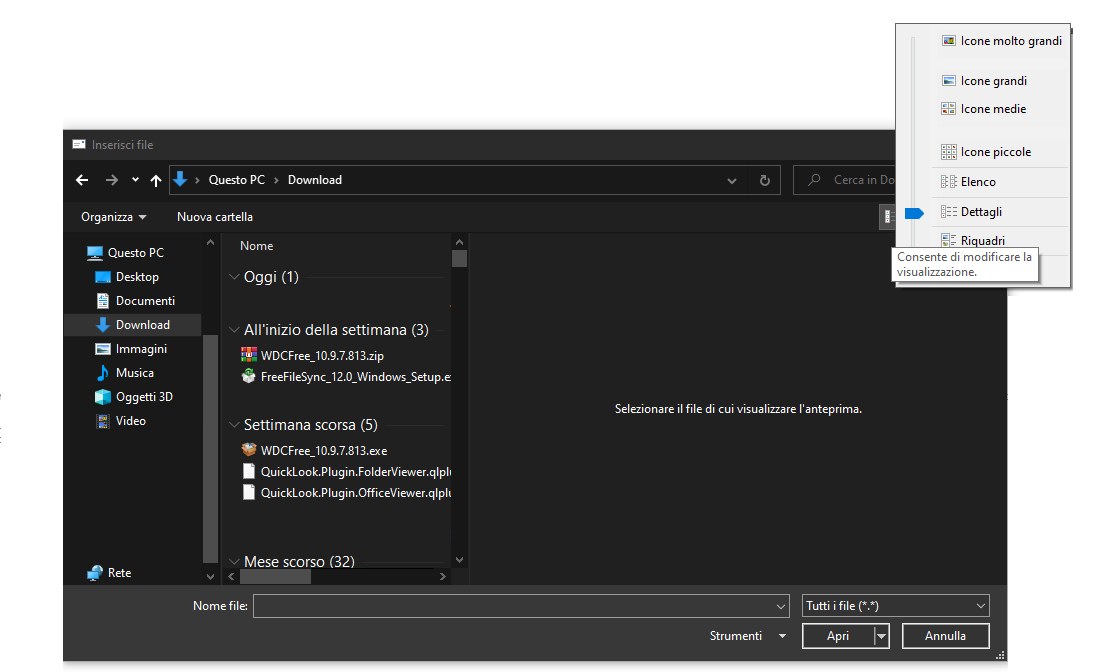Collapse the Settimana scorsa group
This screenshot has width=1113, height=672.
pos(234,425)
